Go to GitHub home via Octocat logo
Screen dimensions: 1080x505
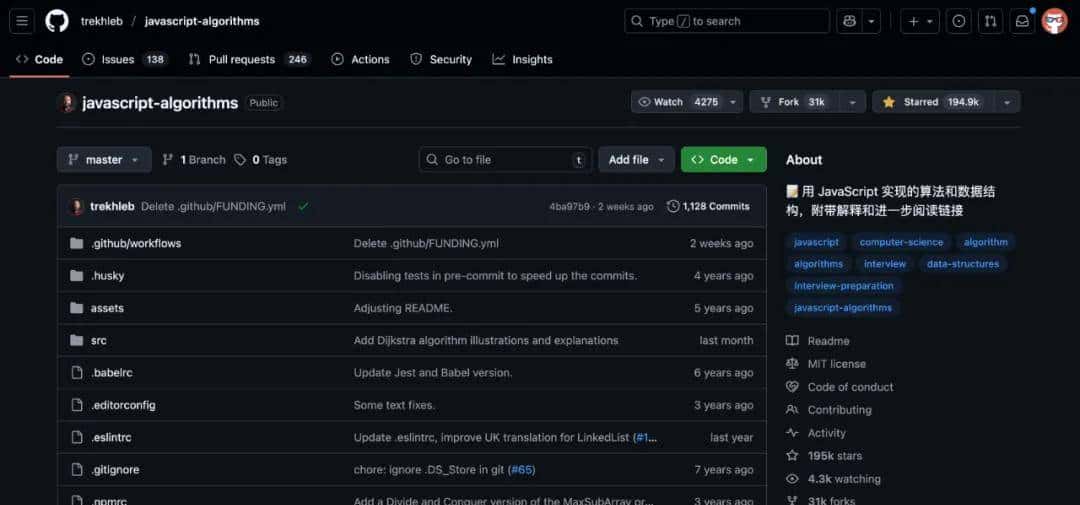coord(57,21)
